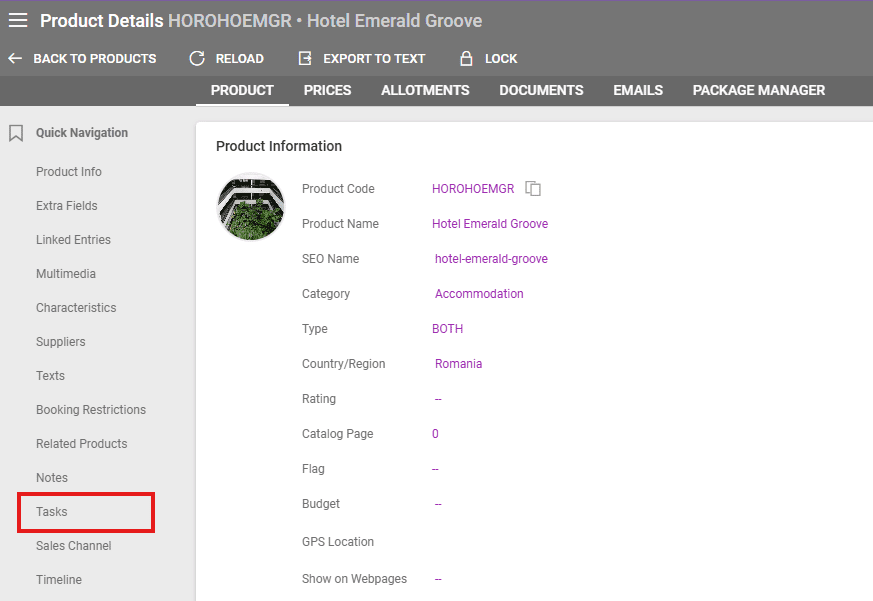Open the hotel product thumbnail image
Image resolution: width=873 pixels, height=601 pixels.
point(251,207)
